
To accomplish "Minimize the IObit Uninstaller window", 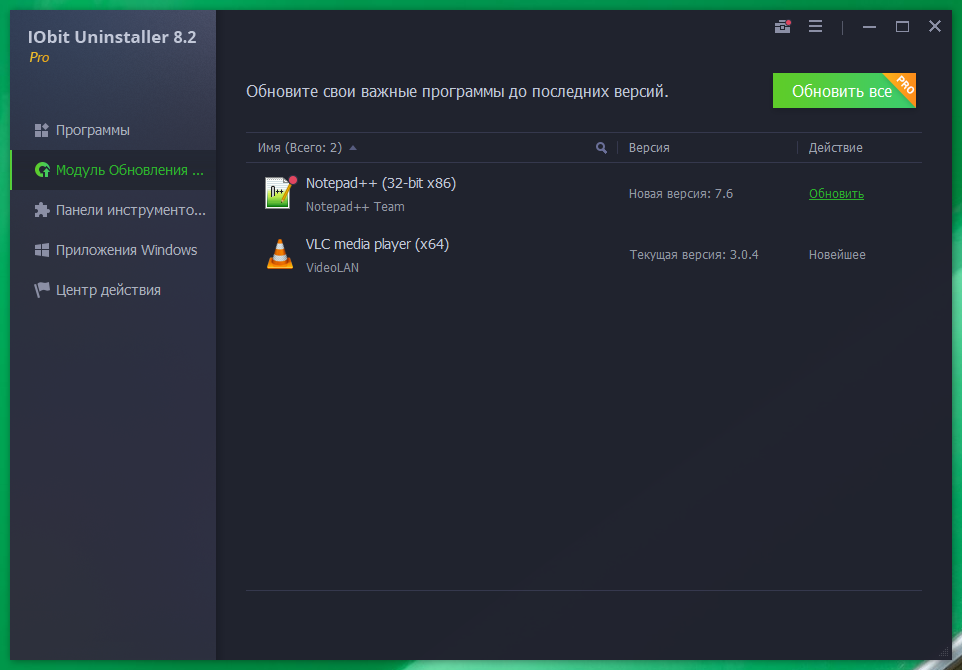I will [869, 26].
